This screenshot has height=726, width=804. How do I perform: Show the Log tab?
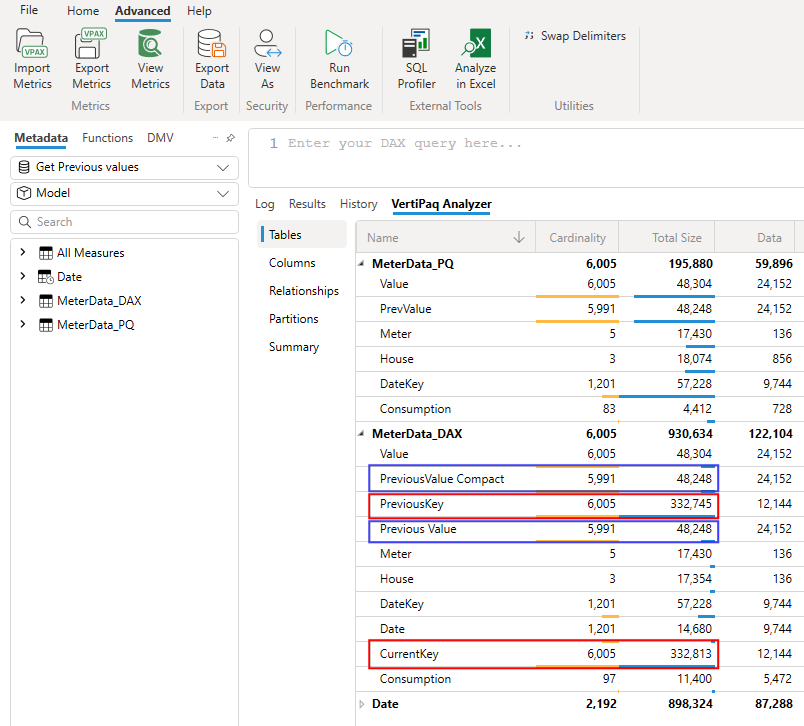(265, 204)
